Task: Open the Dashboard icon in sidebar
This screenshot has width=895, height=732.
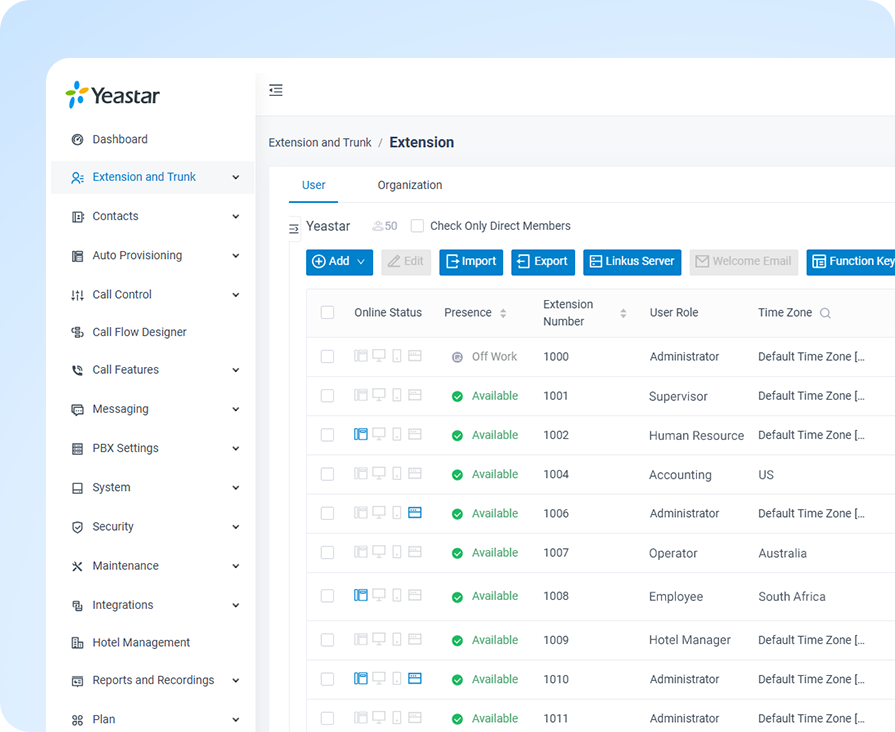Action: click(x=77, y=140)
